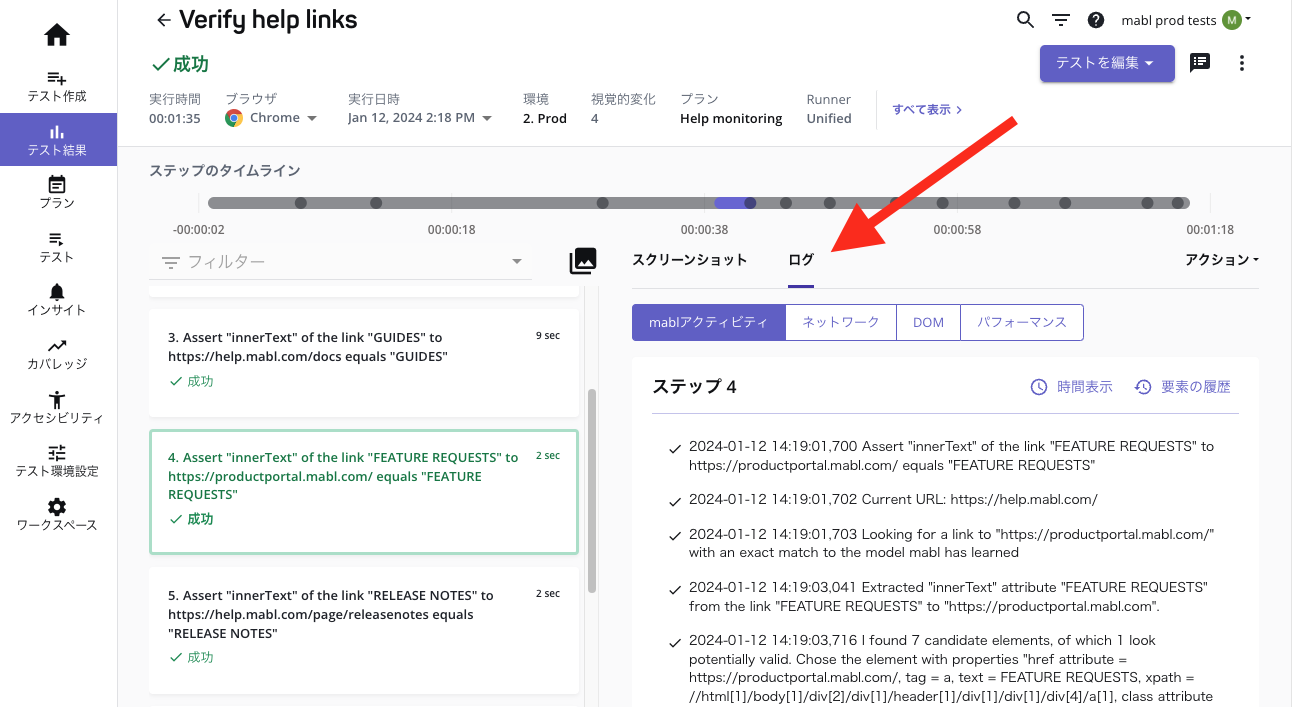Select the mablアクティビティ log tab
The width and height of the screenshot is (1292, 707).
tap(709, 322)
